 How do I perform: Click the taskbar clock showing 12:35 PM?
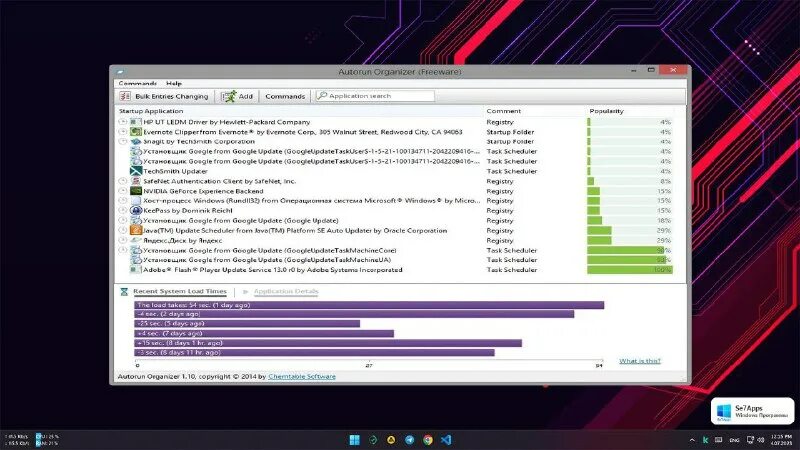click(x=781, y=440)
